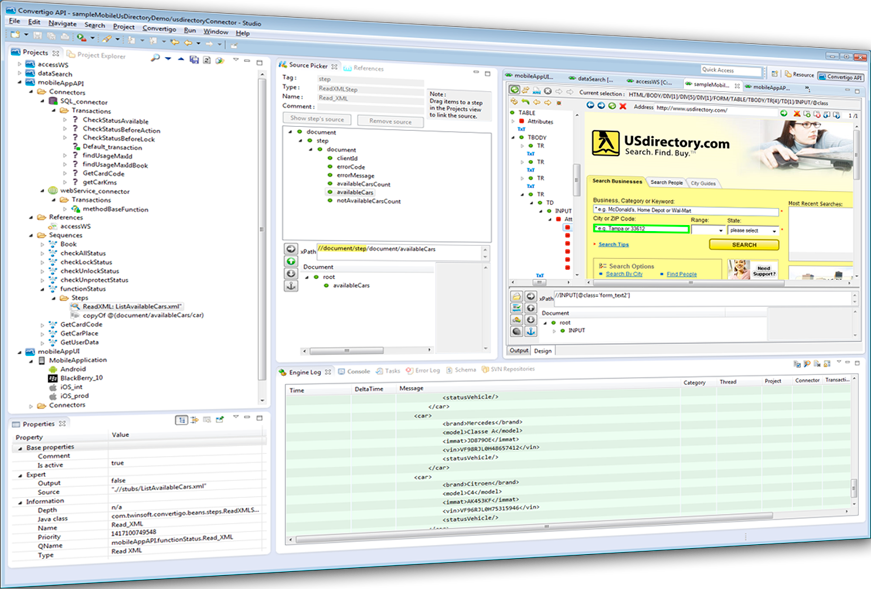The width and height of the screenshot is (871, 589).
Task: Collapse the Sequences node in Projects tree
Action: 31,235
